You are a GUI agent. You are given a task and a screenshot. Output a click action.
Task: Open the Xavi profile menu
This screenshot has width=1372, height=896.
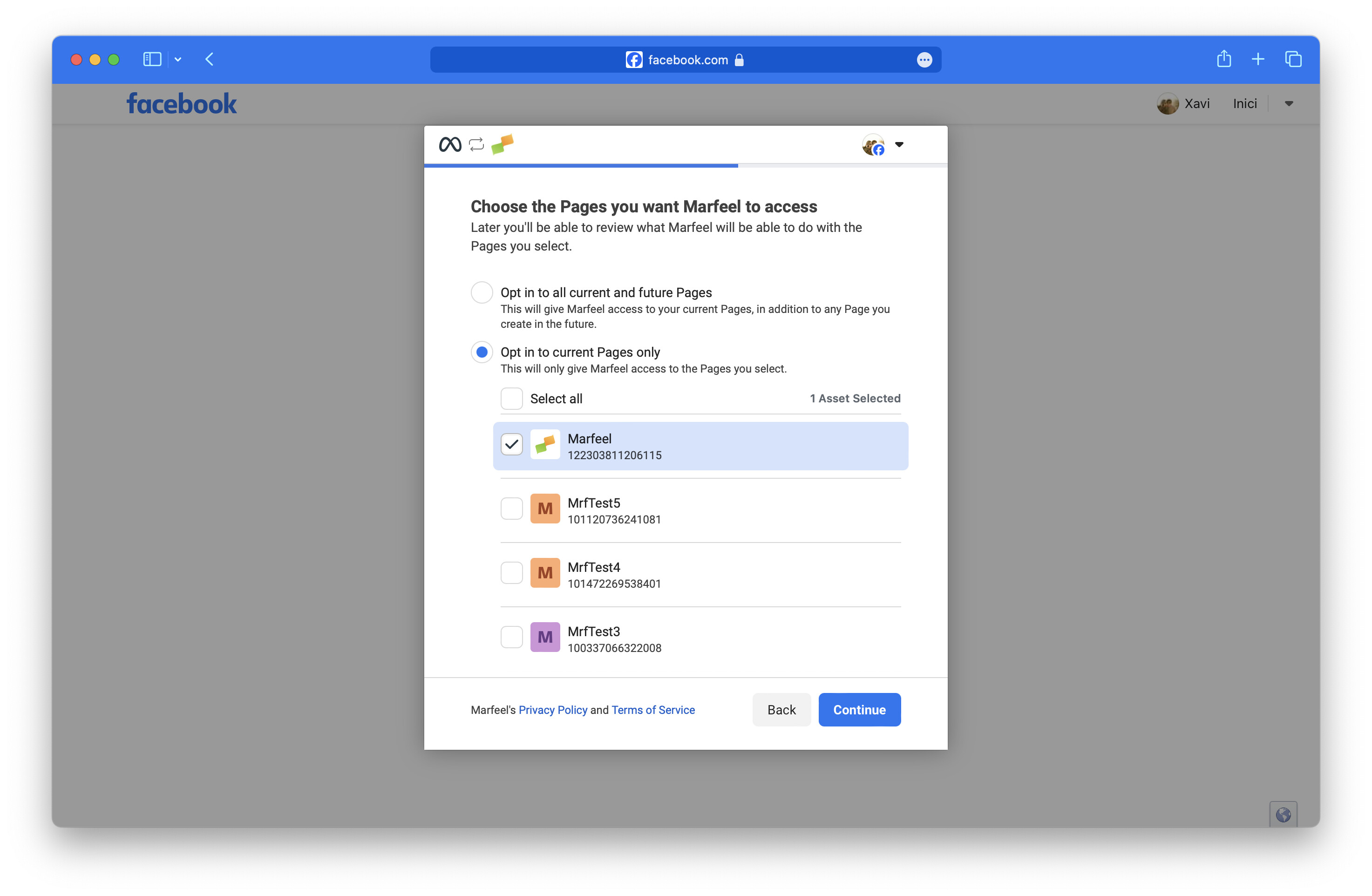pyautogui.click(x=1185, y=103)
